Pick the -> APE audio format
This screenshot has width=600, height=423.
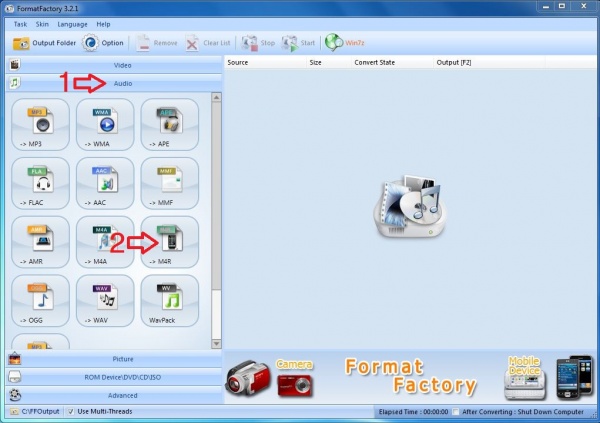[170, 124]
